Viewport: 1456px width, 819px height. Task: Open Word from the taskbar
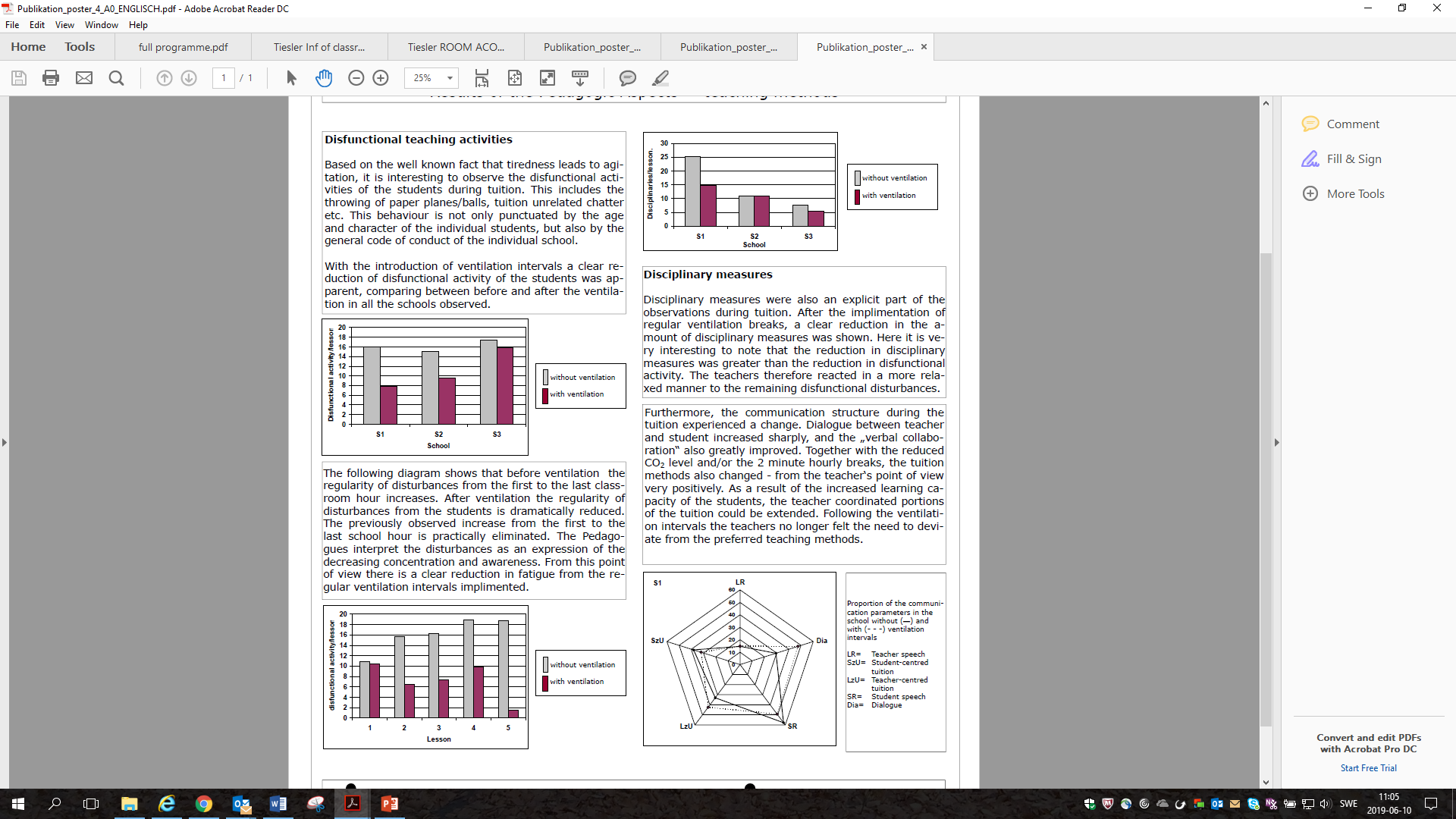(x=278, y=804)
